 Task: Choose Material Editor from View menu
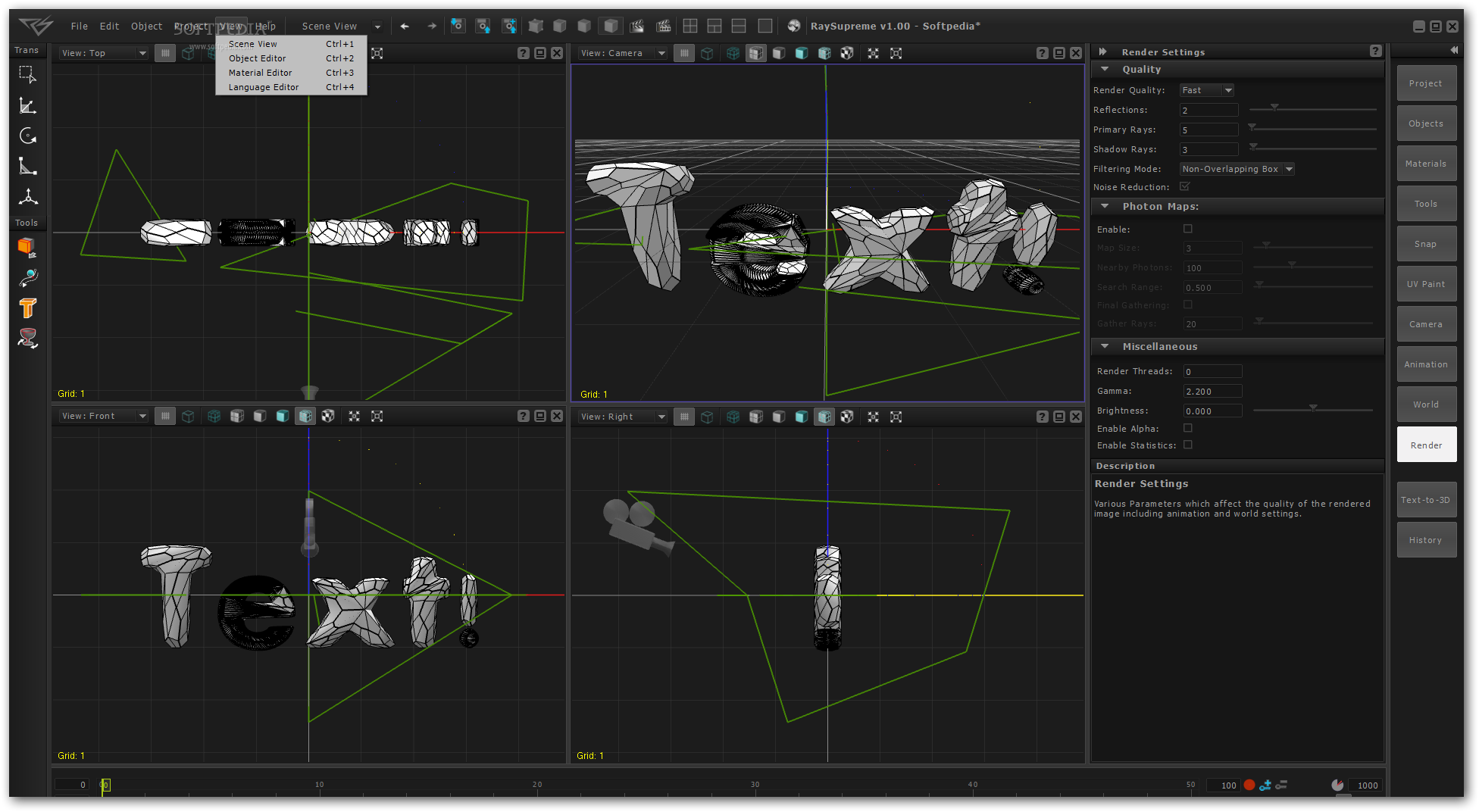[x=260, y=73]
